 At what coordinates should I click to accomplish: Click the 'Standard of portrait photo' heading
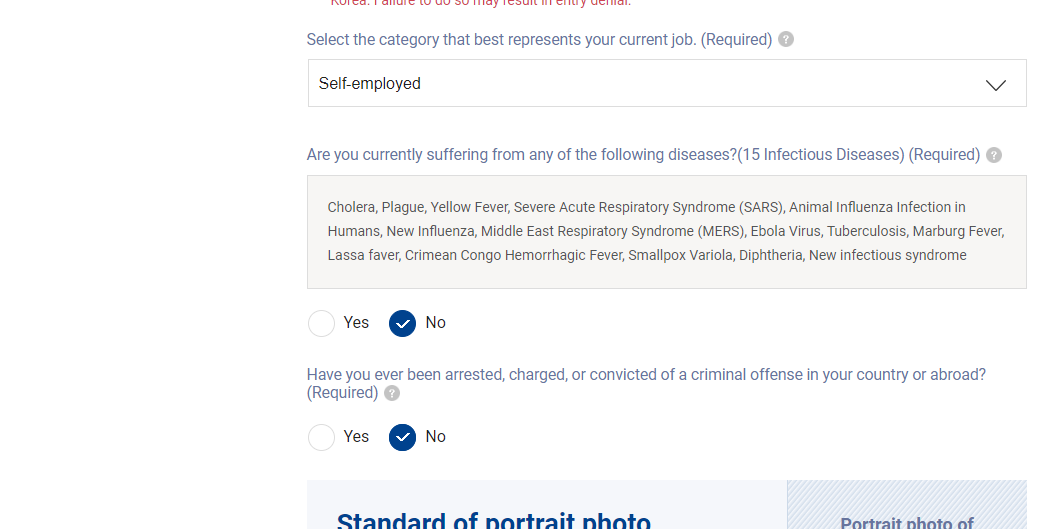[x=494, y=521]
